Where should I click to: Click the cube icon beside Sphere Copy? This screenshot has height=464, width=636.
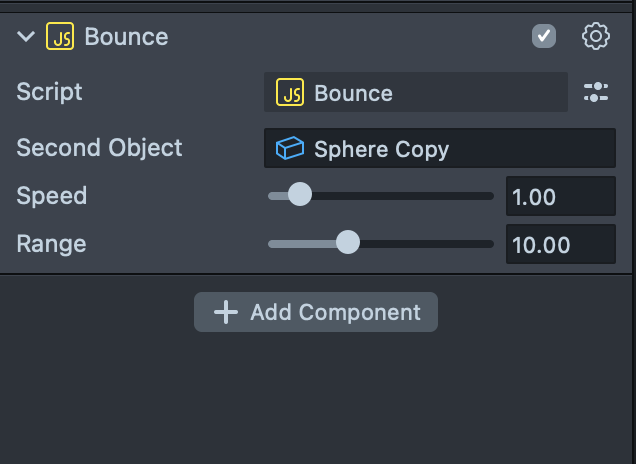(x=290, y=149)
